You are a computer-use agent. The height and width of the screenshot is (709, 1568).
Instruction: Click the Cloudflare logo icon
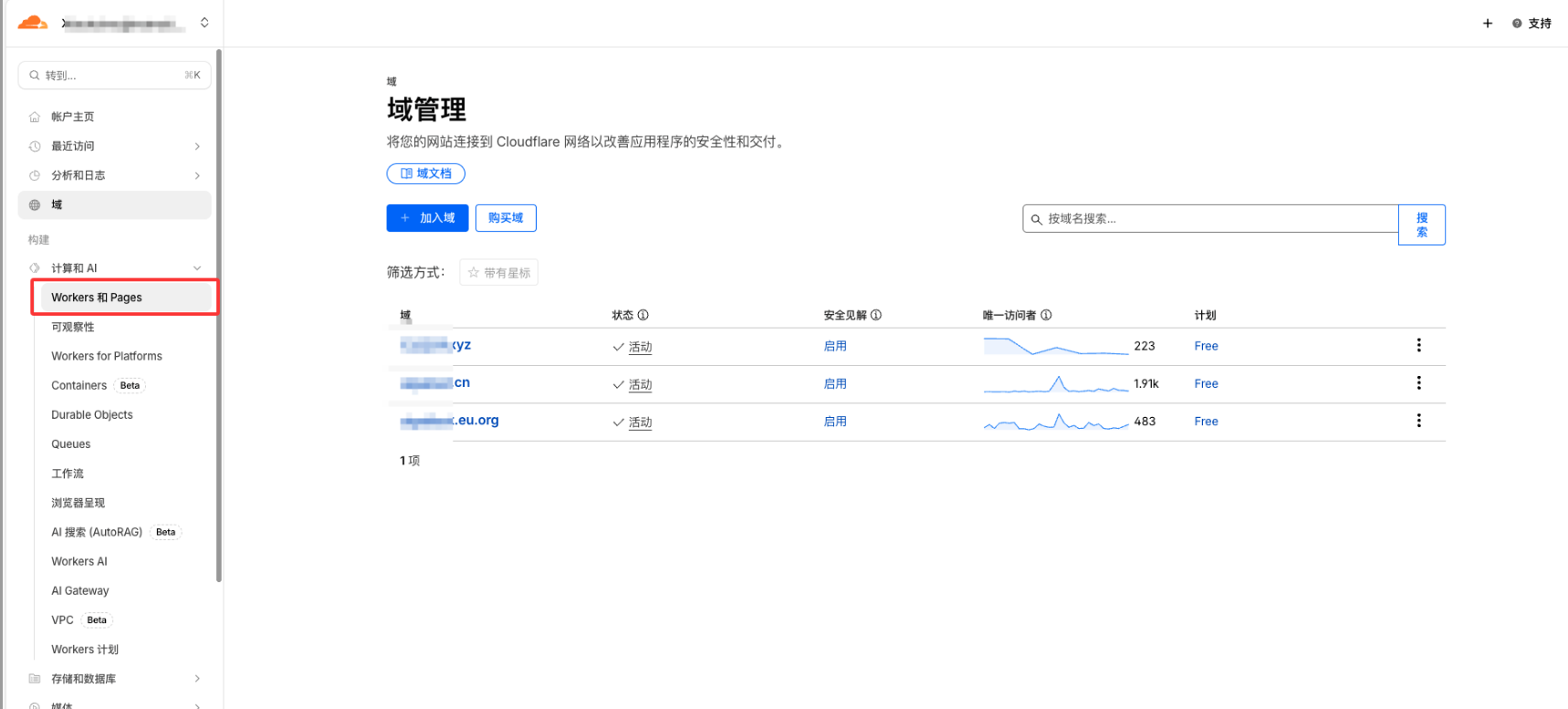[33, 23]
